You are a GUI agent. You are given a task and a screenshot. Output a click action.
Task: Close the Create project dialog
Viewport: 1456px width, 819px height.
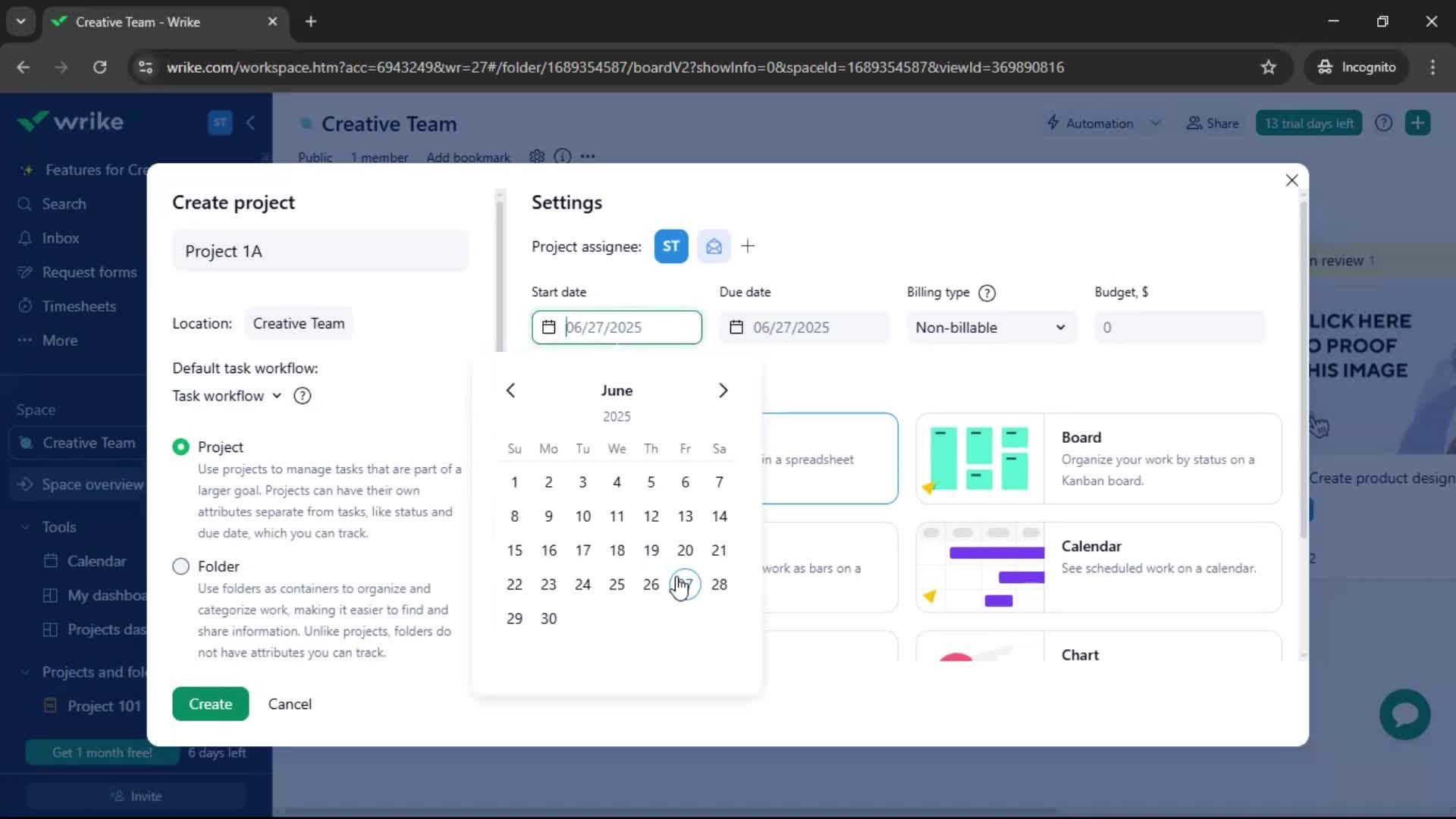tap(1292, 180)
